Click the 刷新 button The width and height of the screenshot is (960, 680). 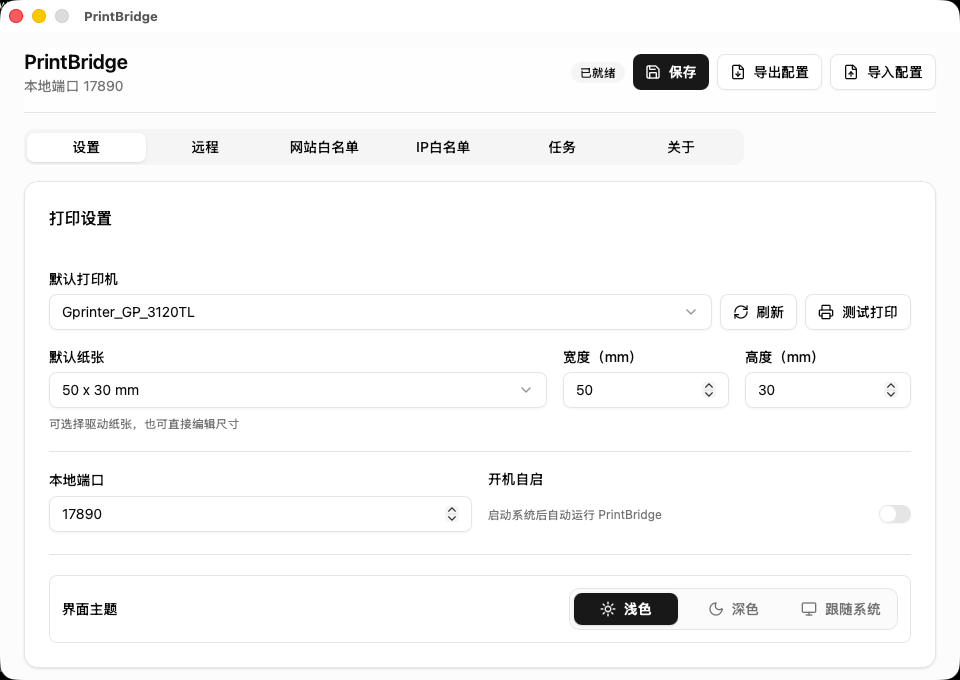[x=759, y=312]
